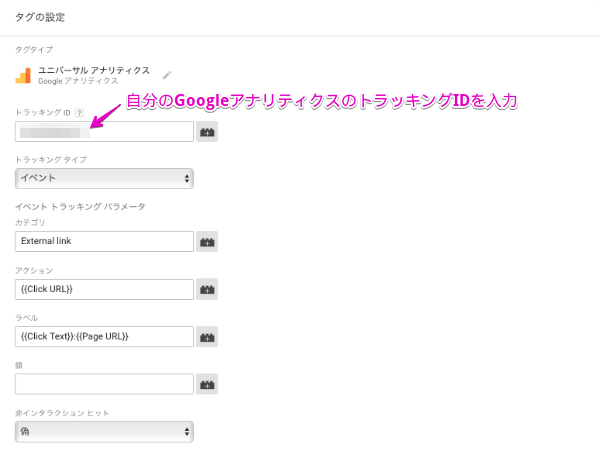Click the pencil edit icon for tag type
The height and width of the screenshot is (458, 600).
(x=166, y=75)
